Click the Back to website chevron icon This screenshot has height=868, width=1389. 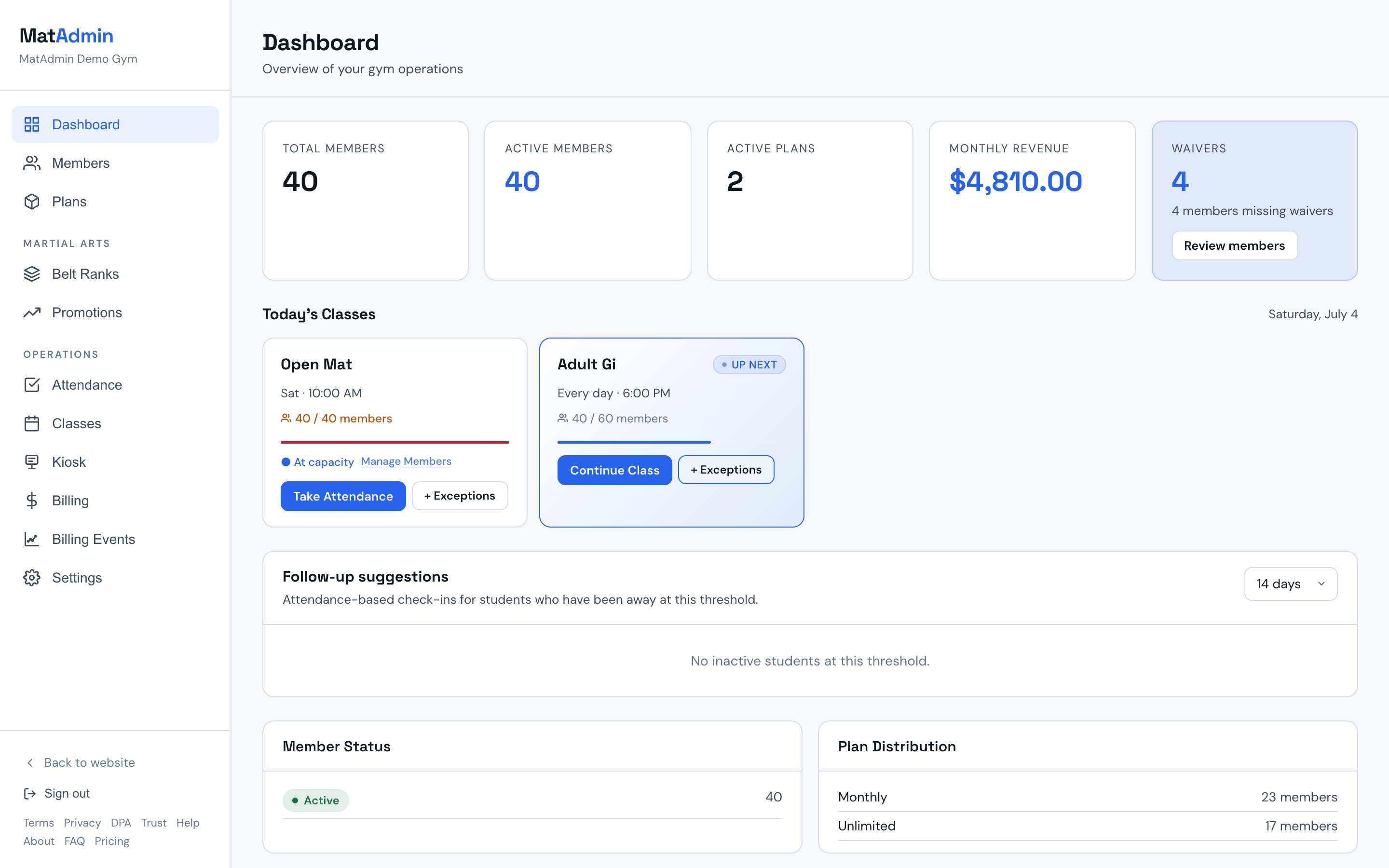coord(30,762)
